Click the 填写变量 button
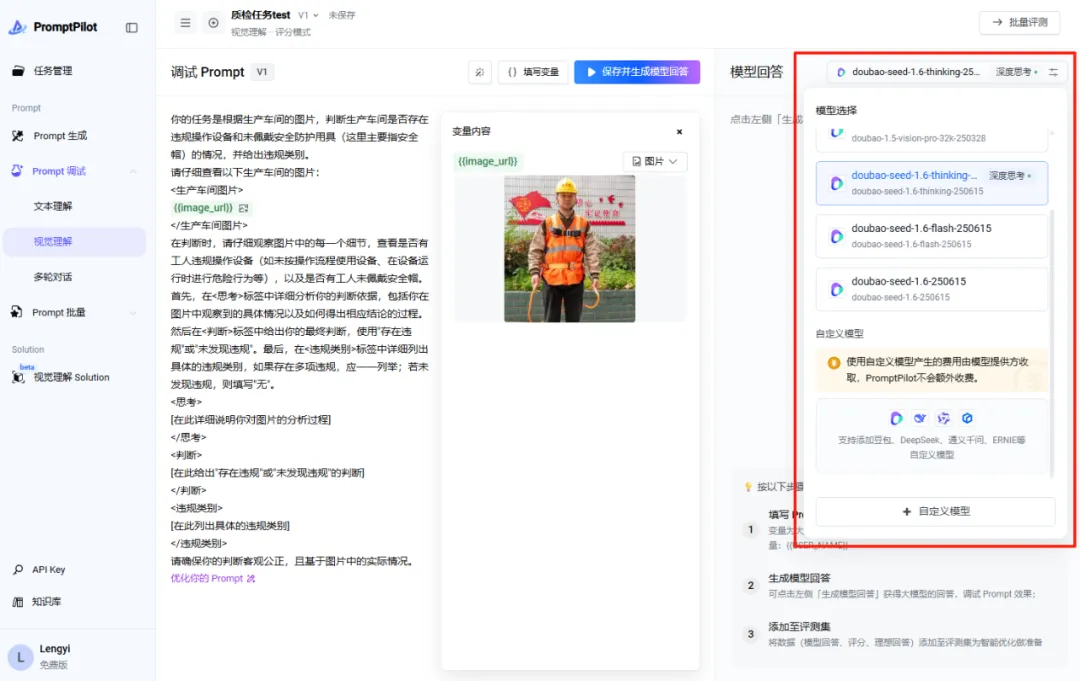This screenshot has height=681, width=1080. 533,72
